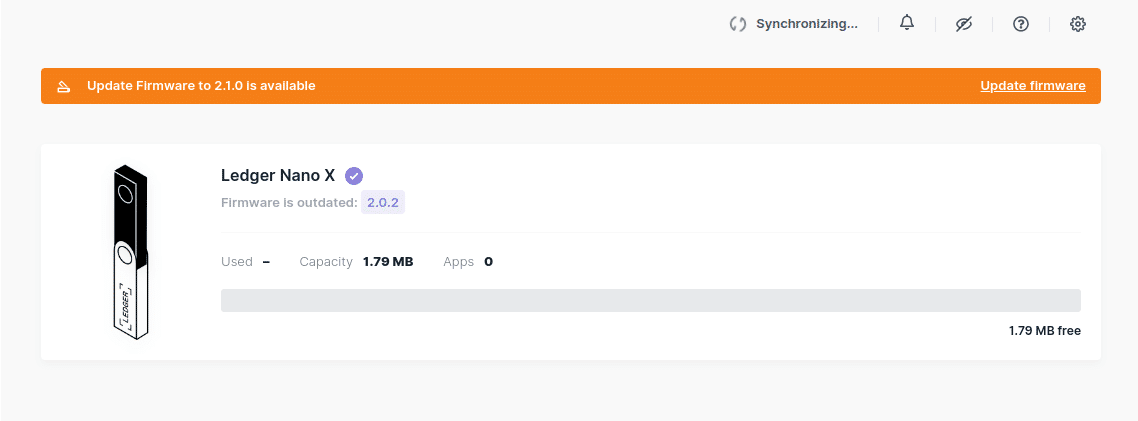Click the Capacity 1.79 MB value
Image resolution: width=1138 pixels, height=421 pixels.
(388, 262)
